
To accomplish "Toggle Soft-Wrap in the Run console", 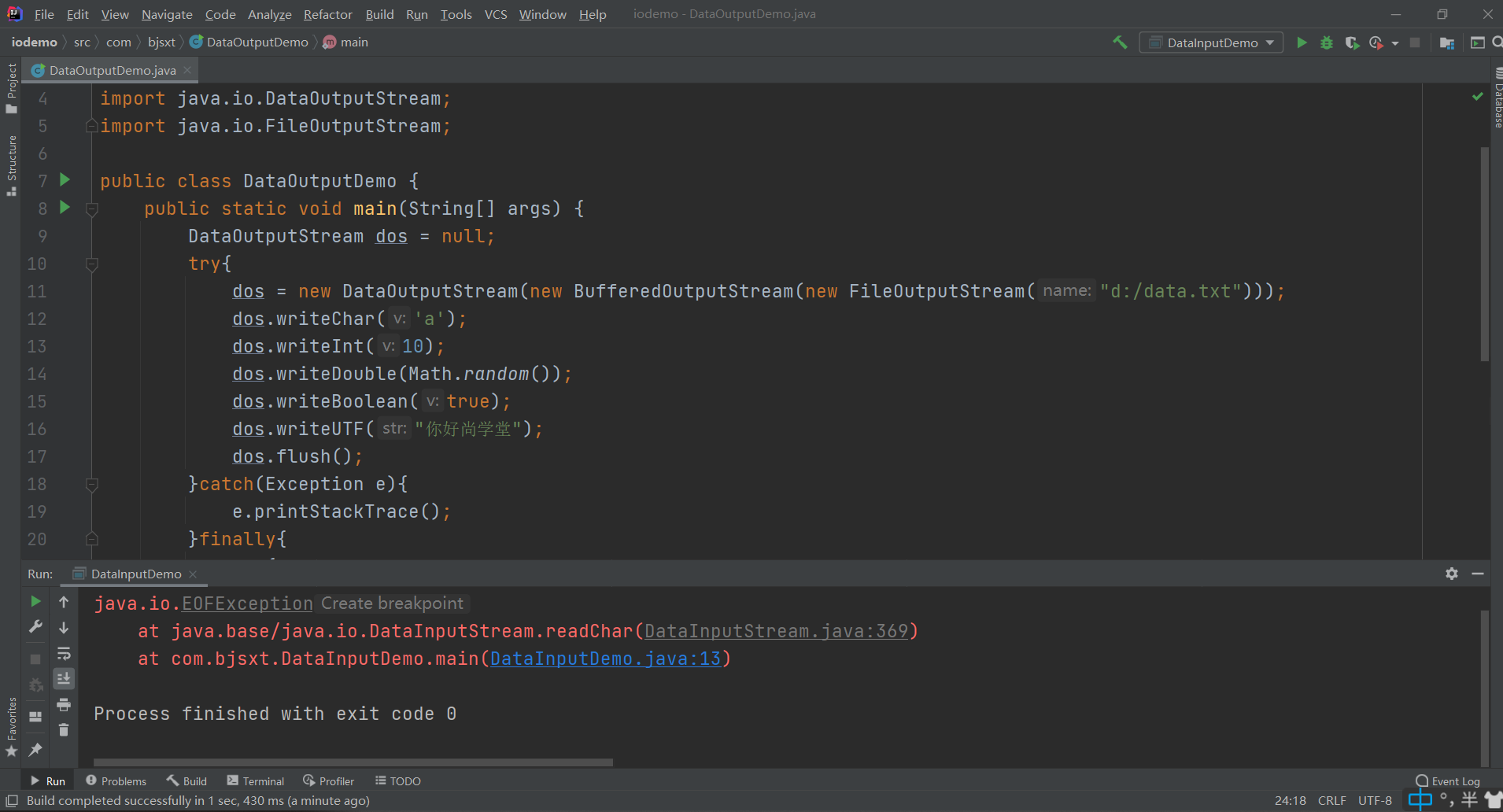I will coord(64,653).
